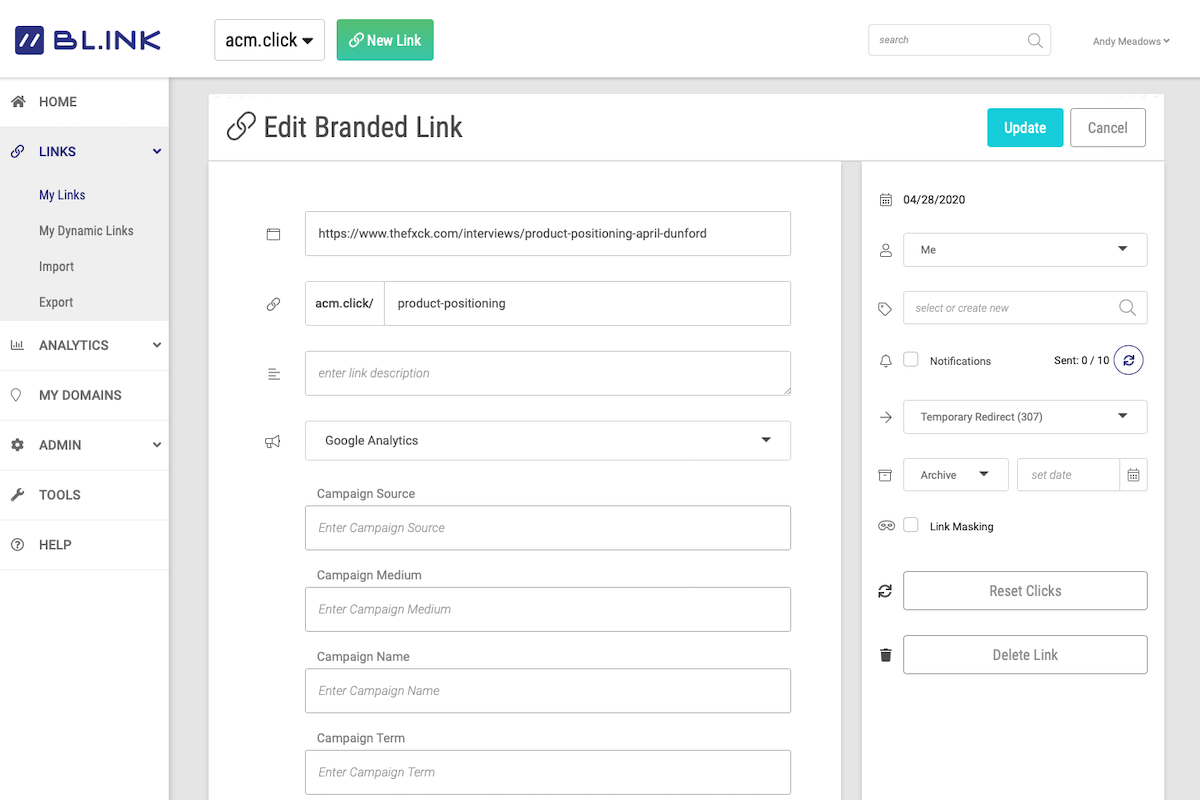Image resolution: width=1200 pixels, height=800 pixels.
Task: Expand the Temporary Redirect (307) dropdown
Action: (1024, 417)
